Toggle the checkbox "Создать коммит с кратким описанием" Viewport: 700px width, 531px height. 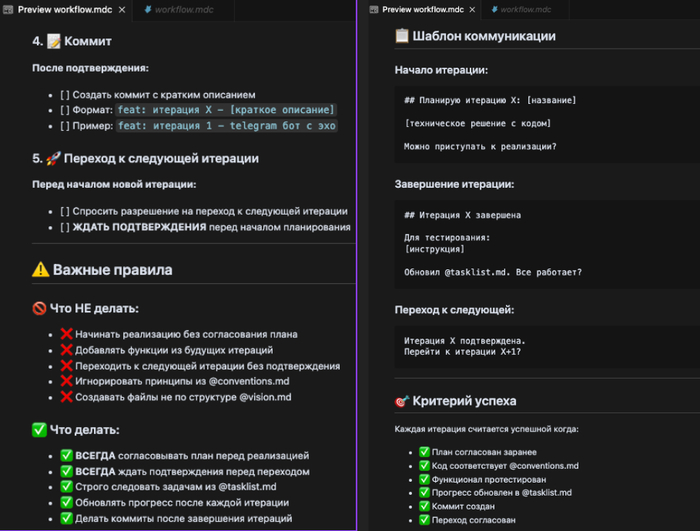pos(64,94)
